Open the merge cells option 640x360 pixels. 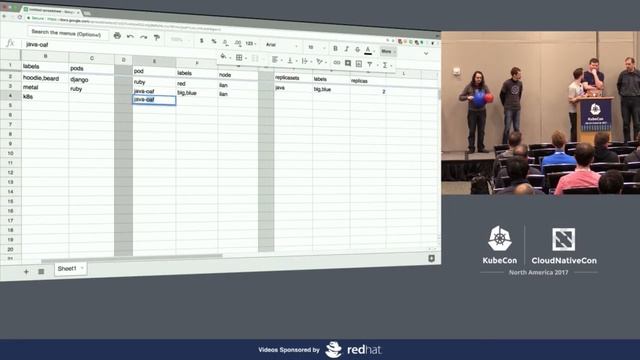tap(256, 58)
